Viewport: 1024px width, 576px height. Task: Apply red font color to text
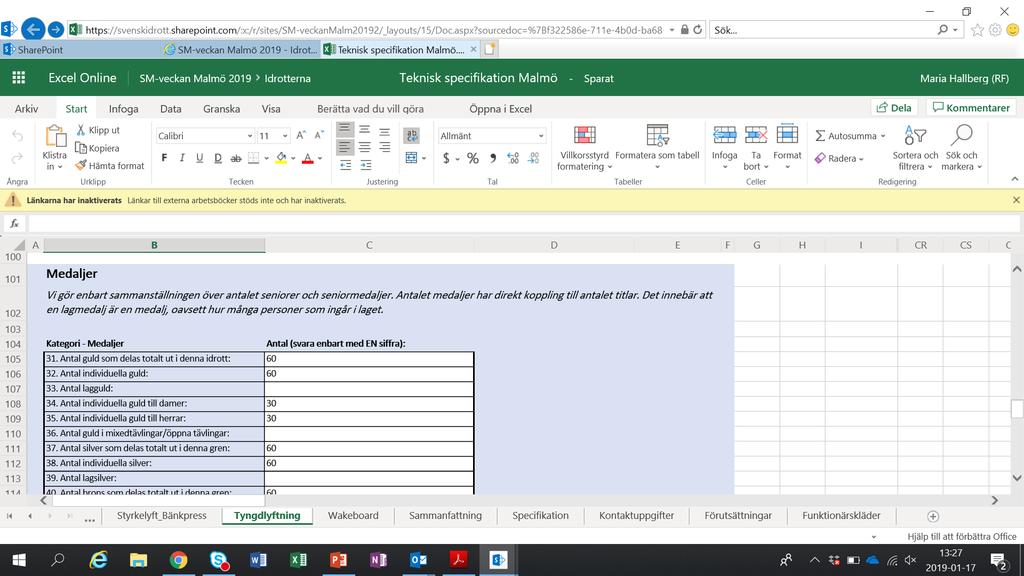[x=308, y=158]
